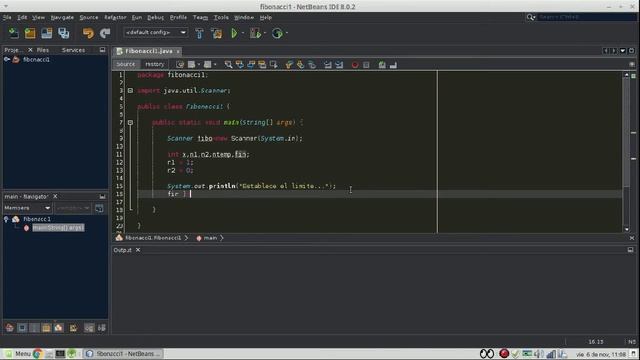The width and height of the screenshot is (640, 360).
Task: Click the Find Selection magnifier icon
Action: point(228,64)
